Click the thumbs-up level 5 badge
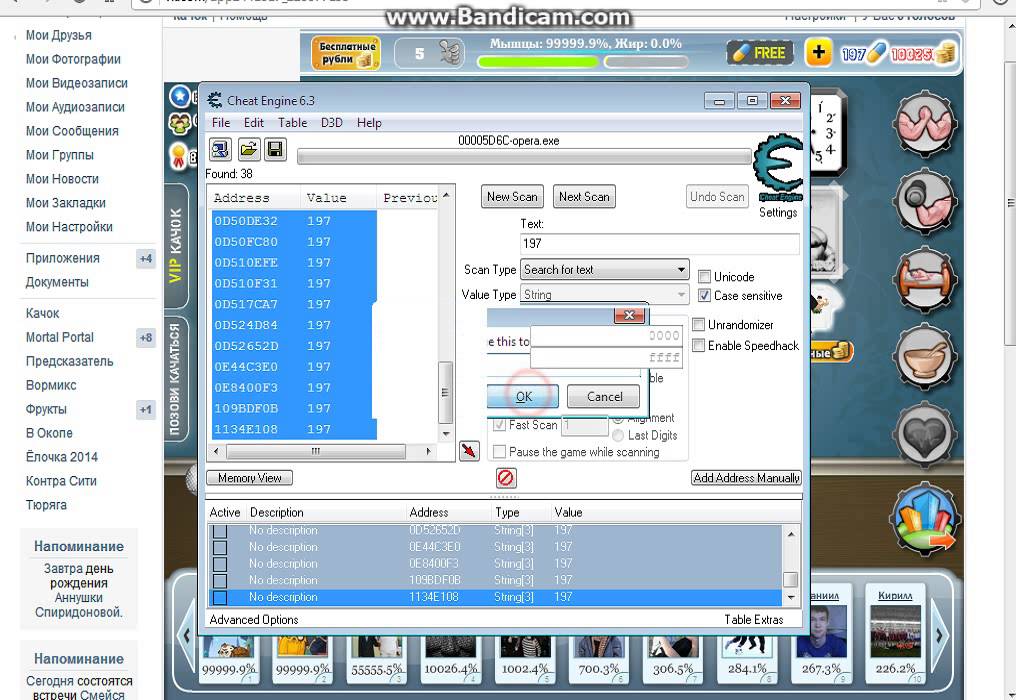The height and width of the screenshot is (700, 1016). (430, 53)
